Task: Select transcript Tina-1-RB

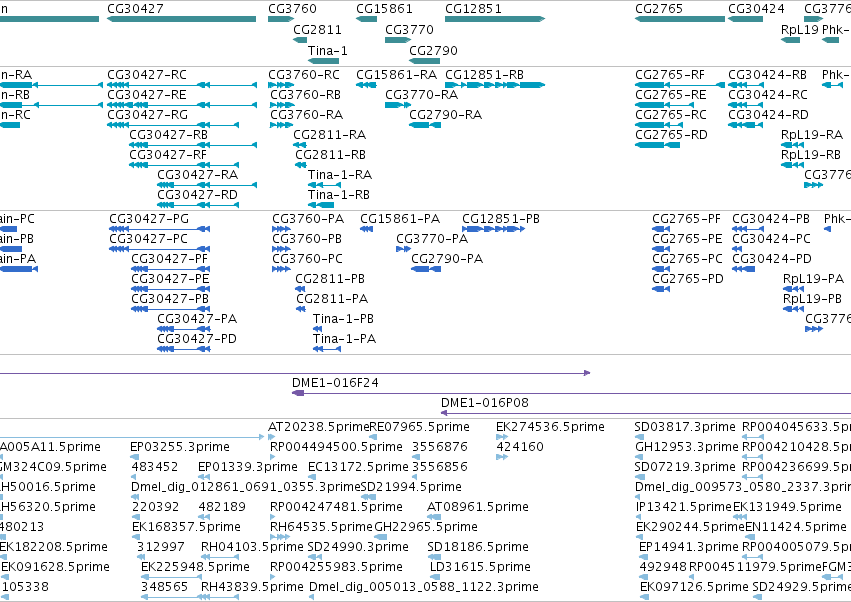Action: coord(321,205)
